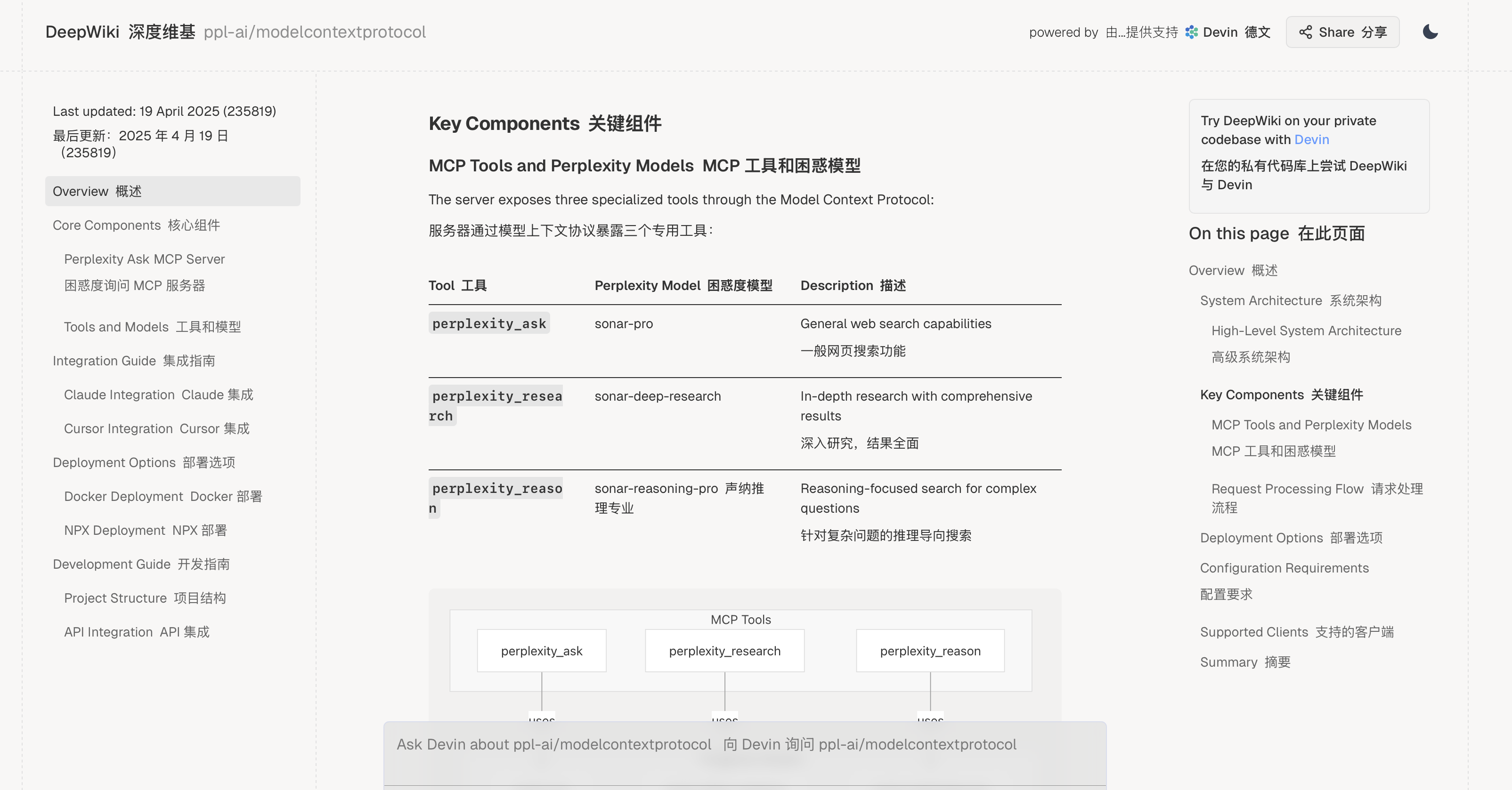
Task: Open Core Components section
Action: click(x=136, y=225)
